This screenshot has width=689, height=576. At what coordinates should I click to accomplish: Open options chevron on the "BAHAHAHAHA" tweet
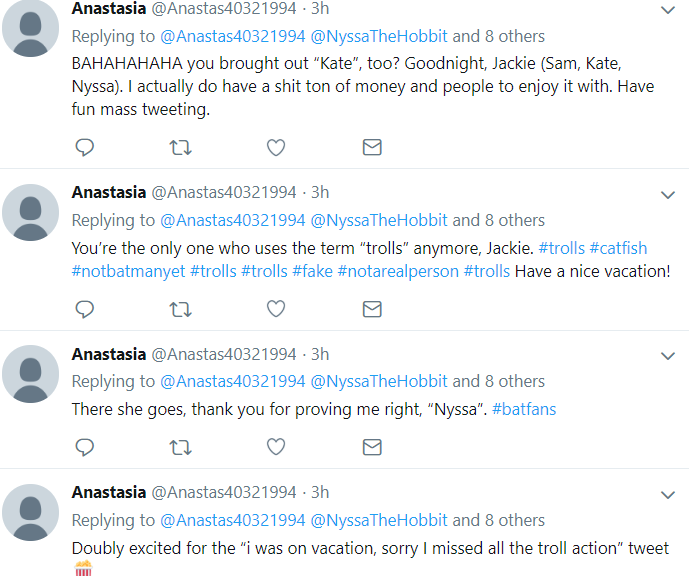click(x=667, y=10)
